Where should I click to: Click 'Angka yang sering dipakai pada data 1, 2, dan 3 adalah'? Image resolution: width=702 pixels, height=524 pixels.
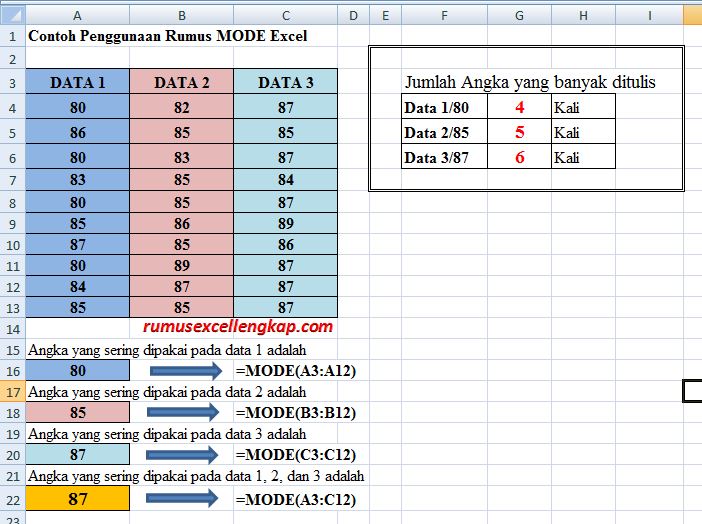(196, 476)
